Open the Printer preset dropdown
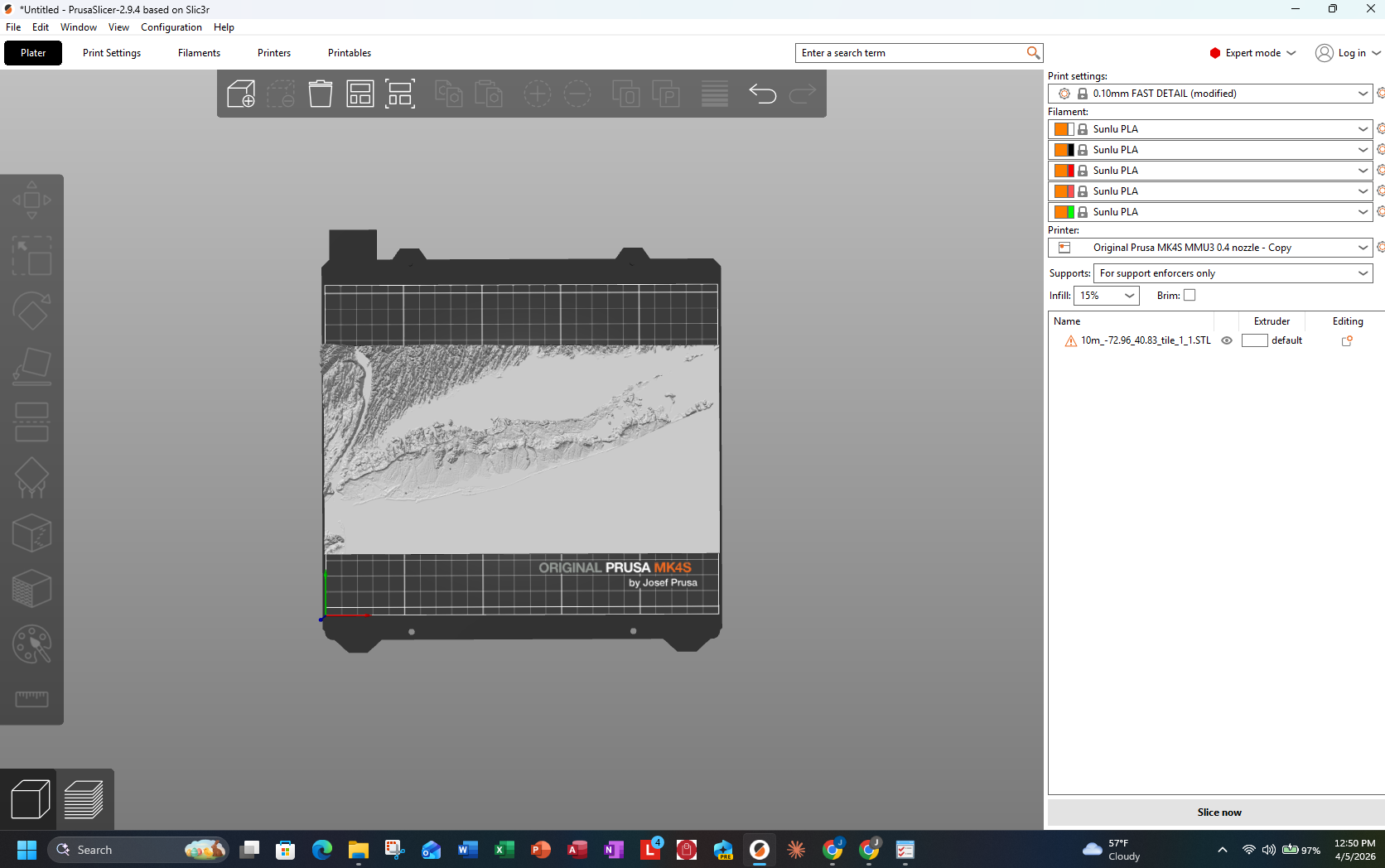Screen dimensions: 1385x868 [x=1363, y=248]
